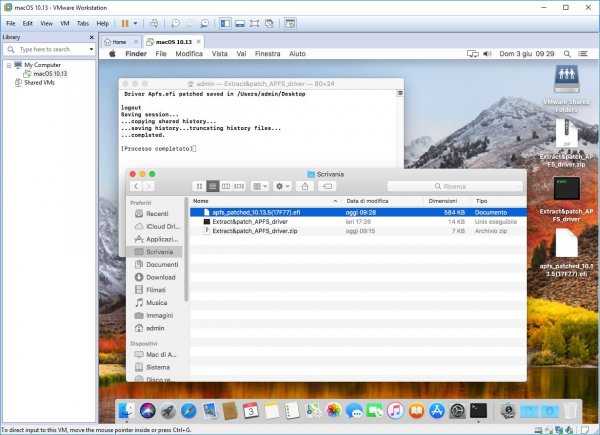Open VMware Shared Folders desktop icon

(x=567, y=80)
